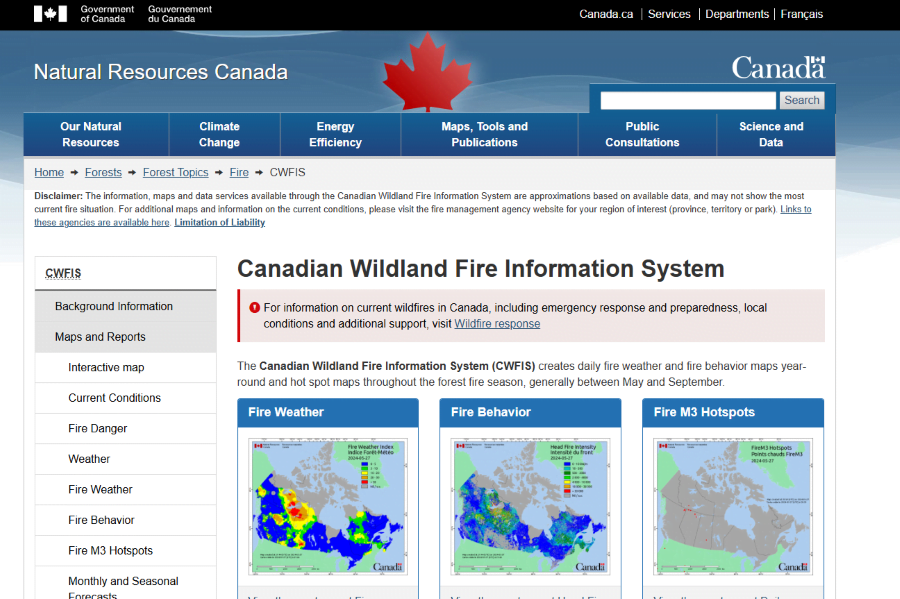Image resolution: width=900 pixels, height=599 pixels.
Task: Open Limitation of Liability link
Action: [220, 222]
